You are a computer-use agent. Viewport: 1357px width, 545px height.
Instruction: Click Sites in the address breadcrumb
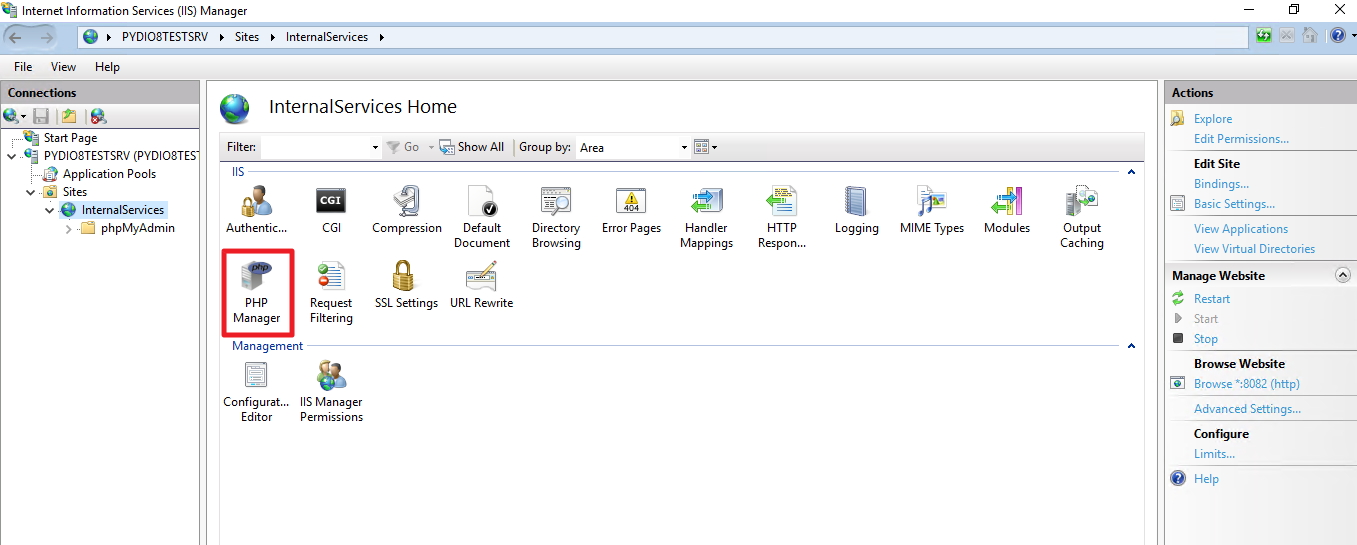[247, 37]
